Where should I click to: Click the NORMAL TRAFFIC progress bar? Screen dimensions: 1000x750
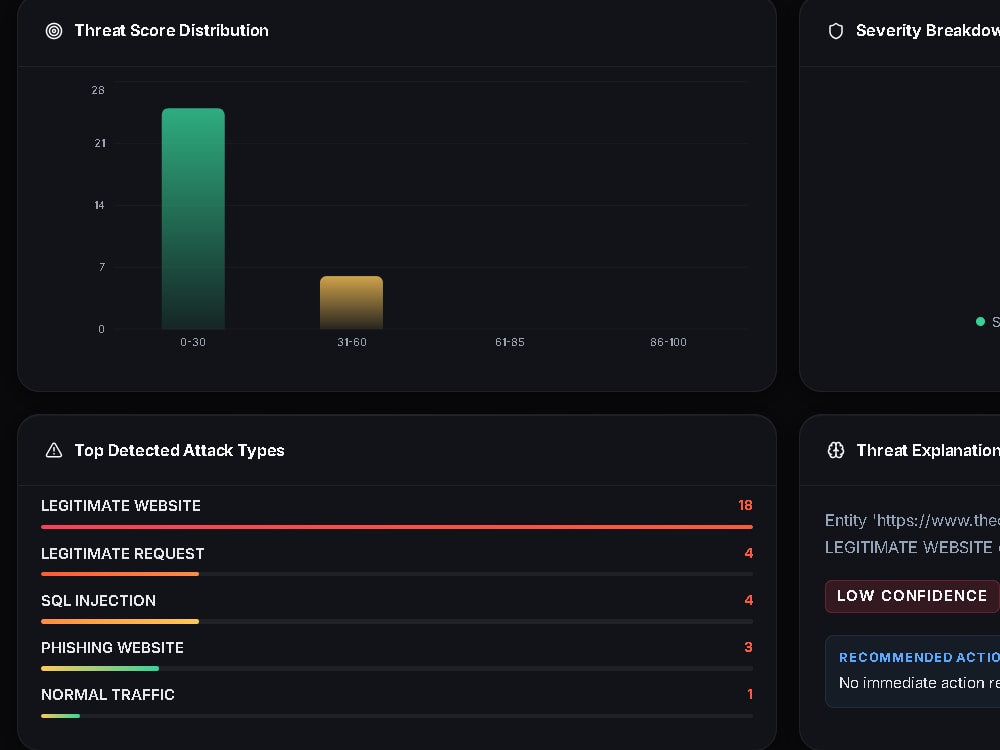point(397,716)
